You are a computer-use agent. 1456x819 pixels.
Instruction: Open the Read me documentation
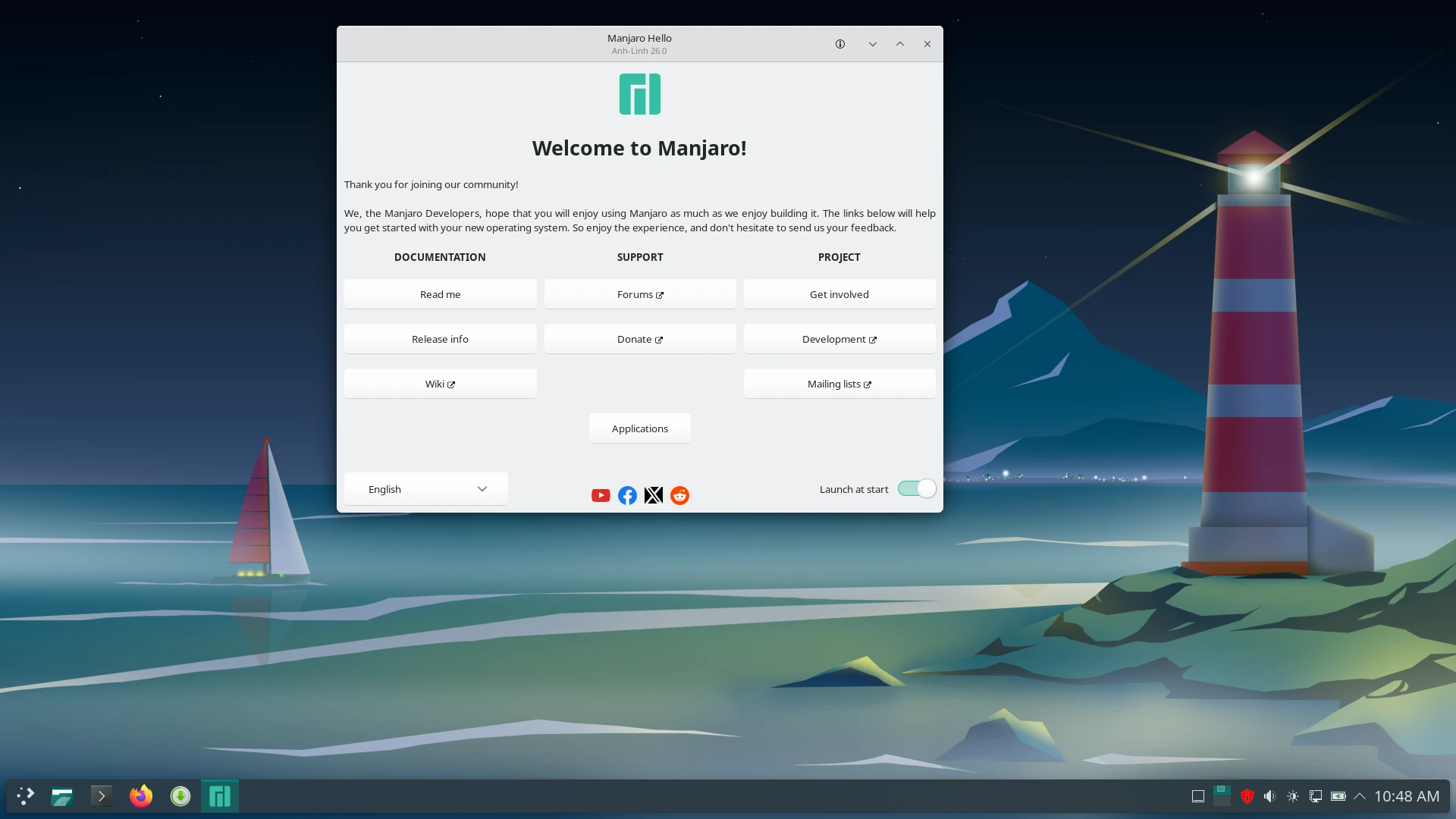tap(440, 293)
